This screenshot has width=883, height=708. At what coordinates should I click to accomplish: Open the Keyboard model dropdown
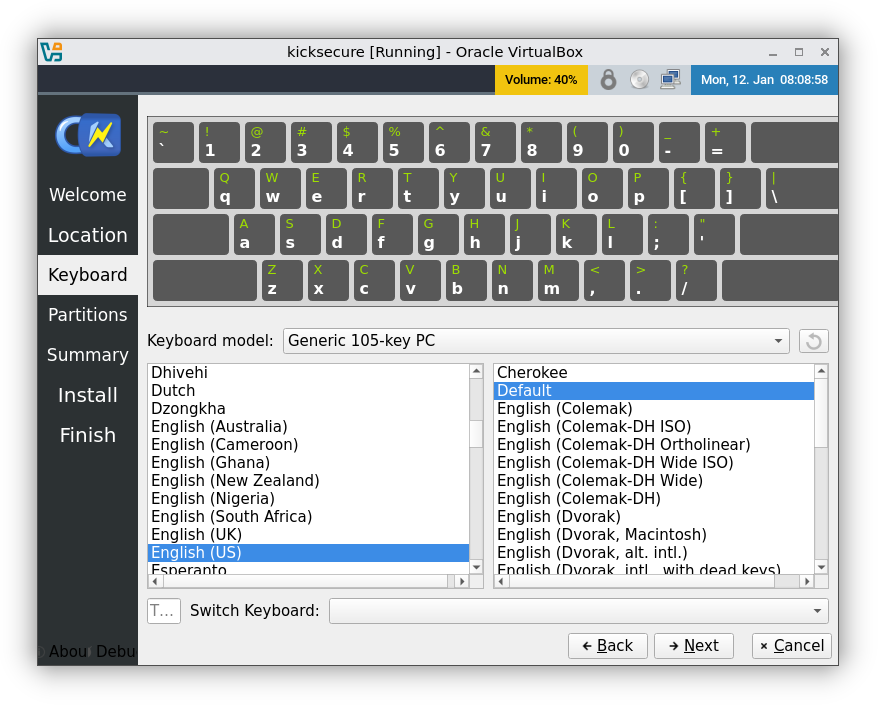tap(535, 340)
